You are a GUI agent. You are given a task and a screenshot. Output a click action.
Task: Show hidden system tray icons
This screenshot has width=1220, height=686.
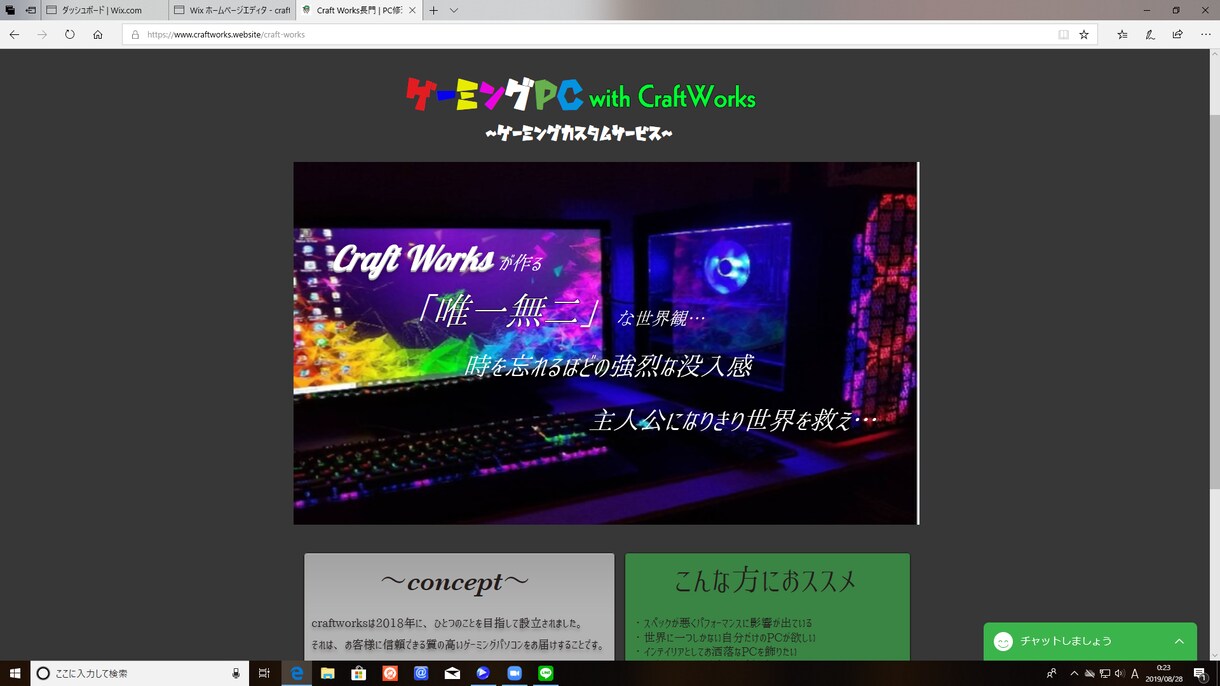[1074, 673]
